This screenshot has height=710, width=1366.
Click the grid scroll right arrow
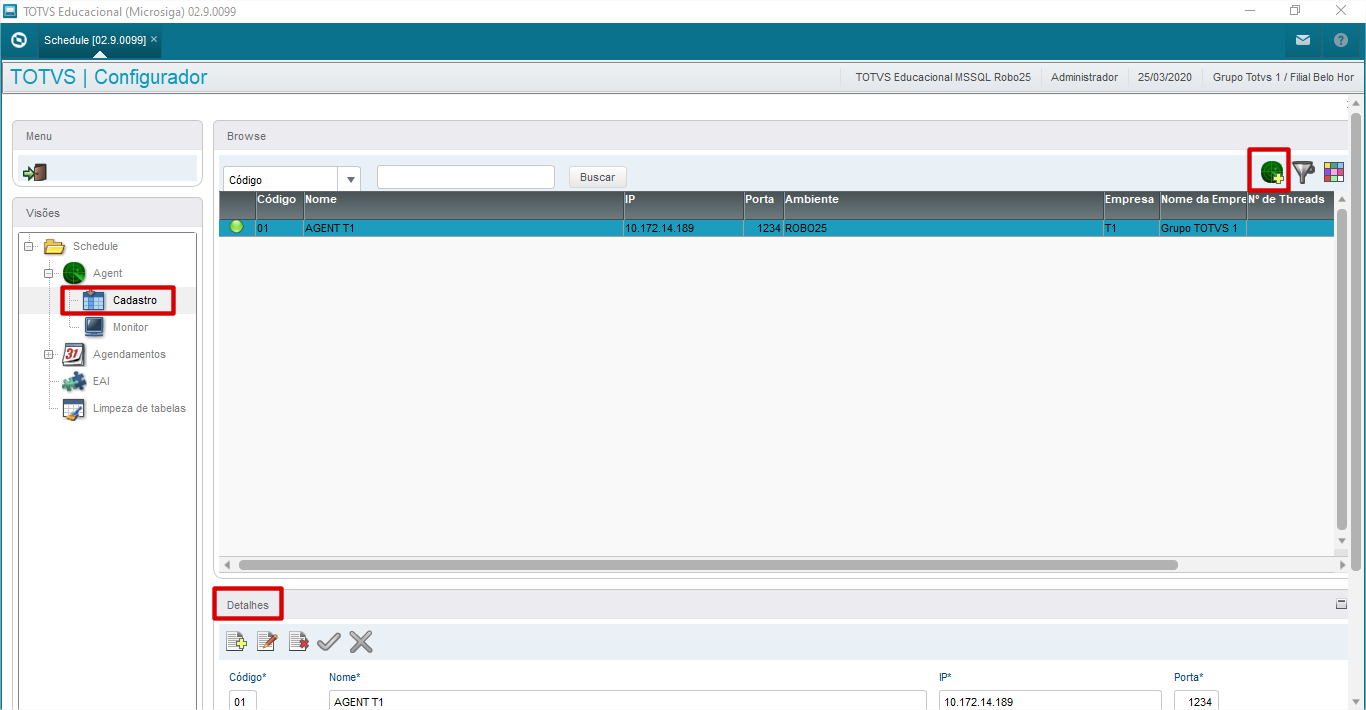click(1342, 565)
